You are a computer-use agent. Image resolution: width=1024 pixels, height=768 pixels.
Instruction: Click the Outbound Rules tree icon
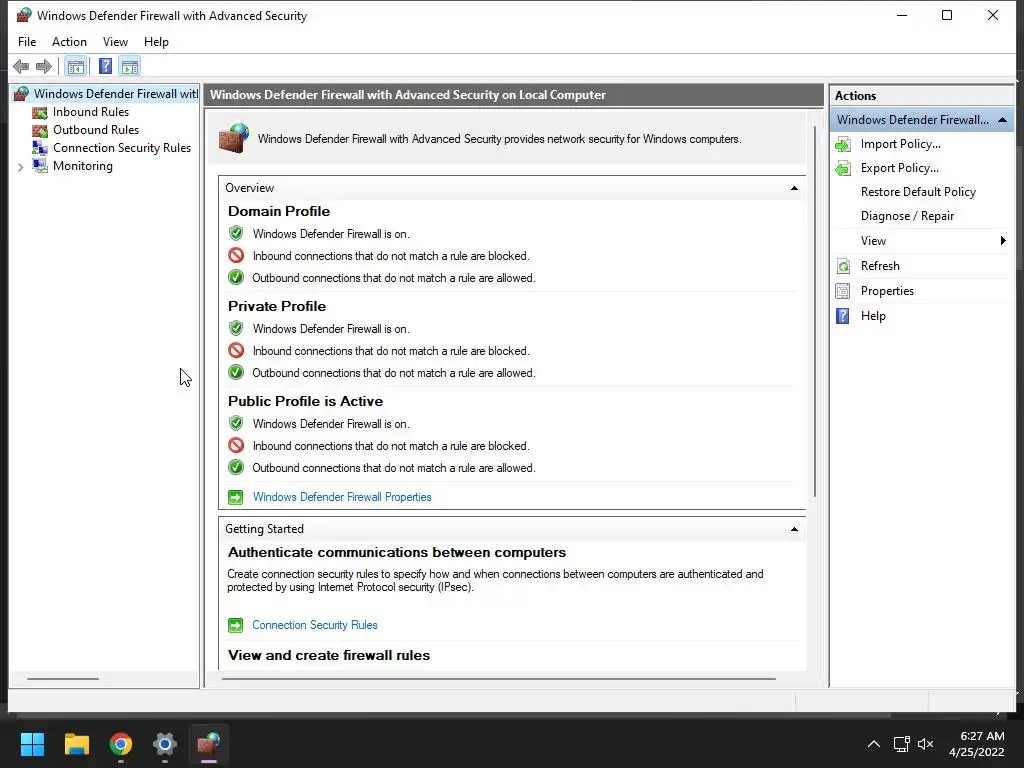coord(40,130)
